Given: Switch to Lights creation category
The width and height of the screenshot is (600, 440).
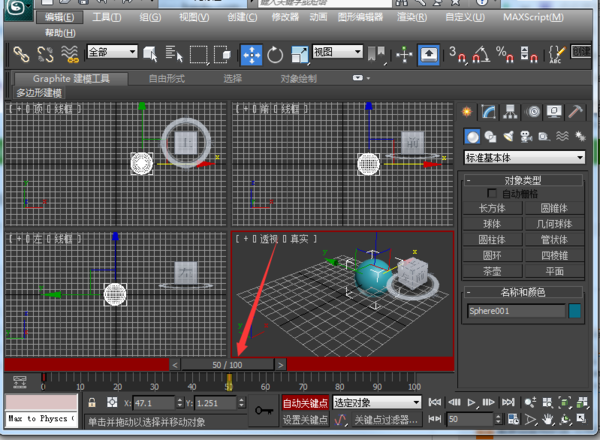Looking at the screenshot, I should tap(509, 136).
